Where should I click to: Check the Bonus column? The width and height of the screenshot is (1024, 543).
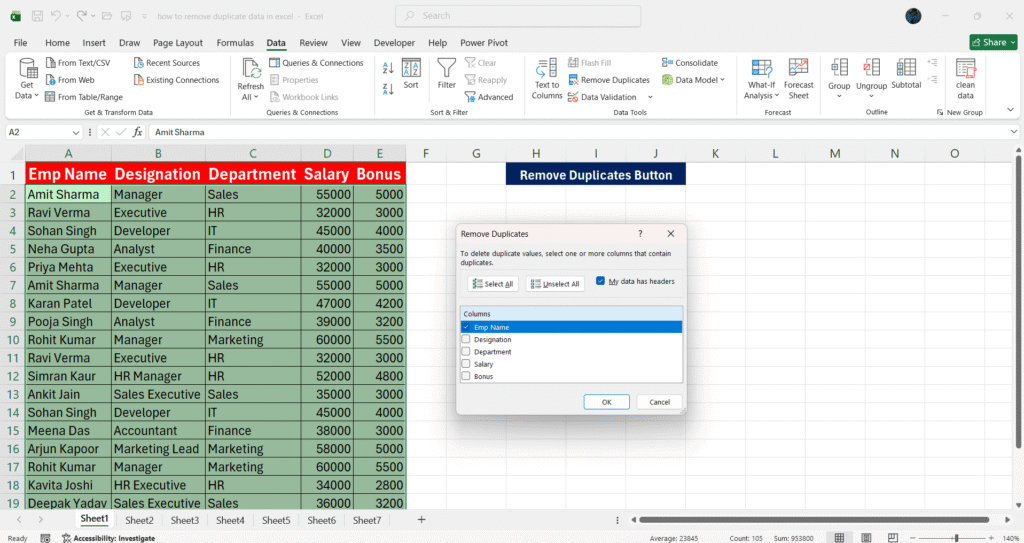466,376
